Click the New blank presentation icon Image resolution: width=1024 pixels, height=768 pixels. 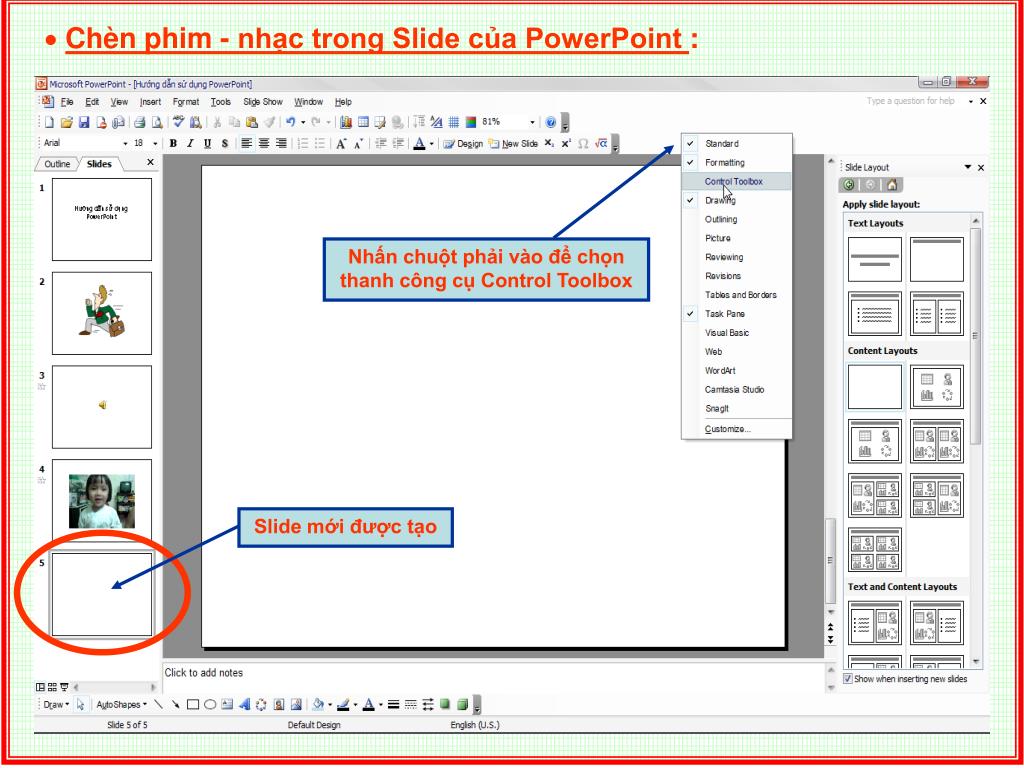50,122
